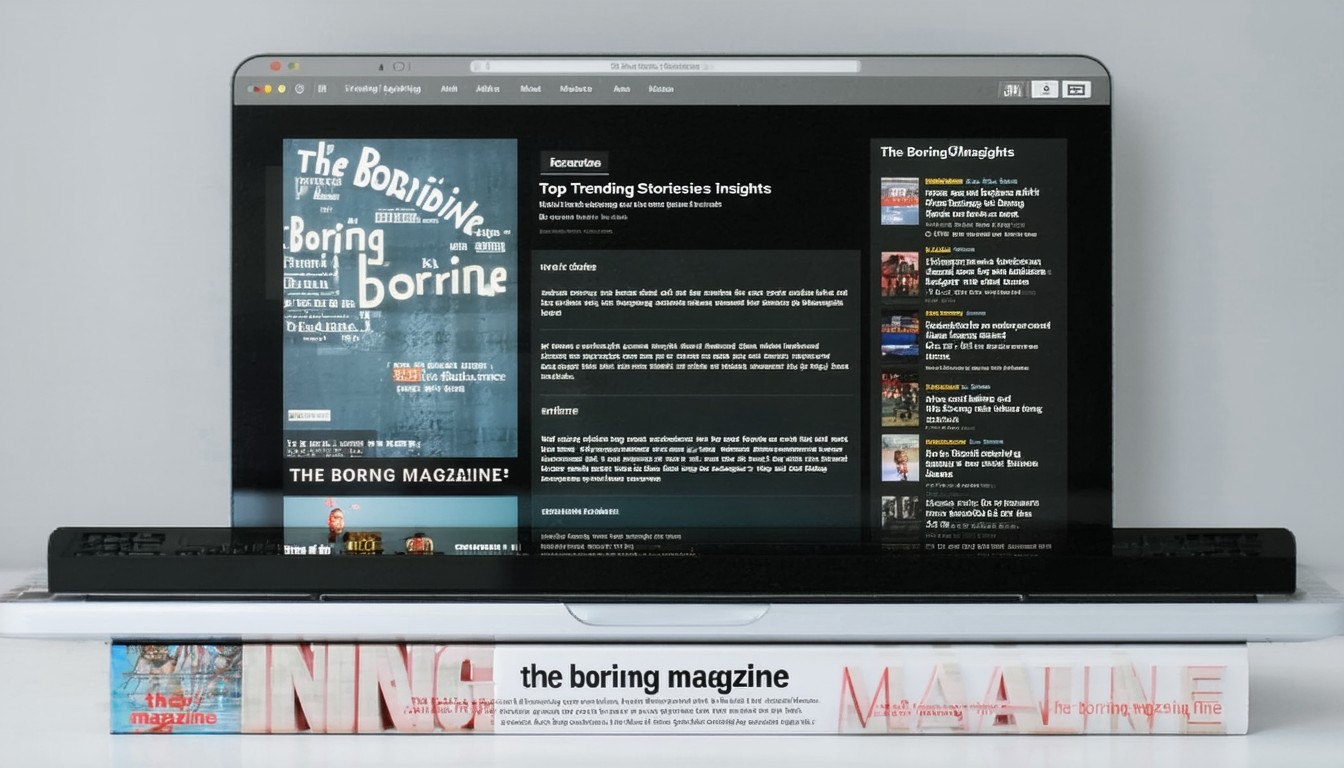Open the last item in the toolbar menu

(x=661, y=89)
